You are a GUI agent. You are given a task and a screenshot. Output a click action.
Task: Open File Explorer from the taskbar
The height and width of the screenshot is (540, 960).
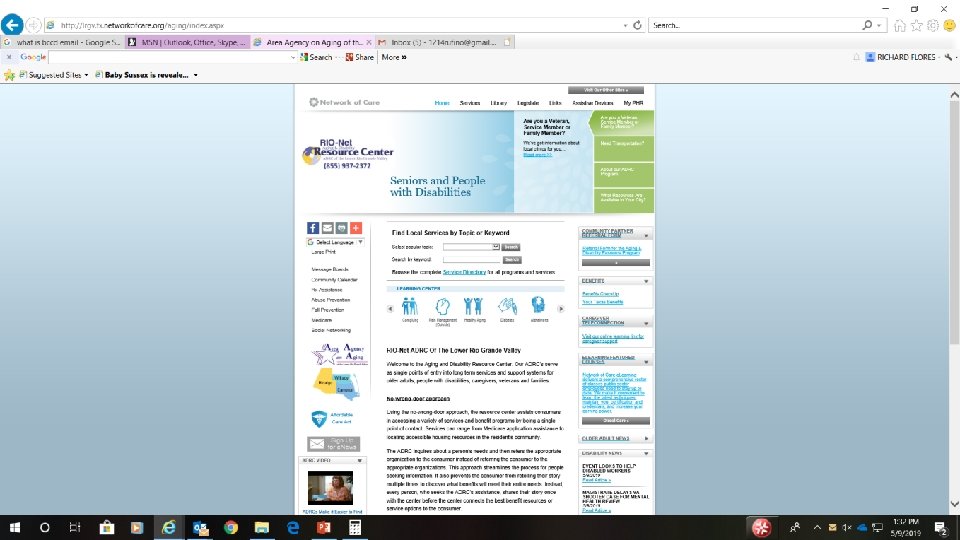(x=261, y=527)
